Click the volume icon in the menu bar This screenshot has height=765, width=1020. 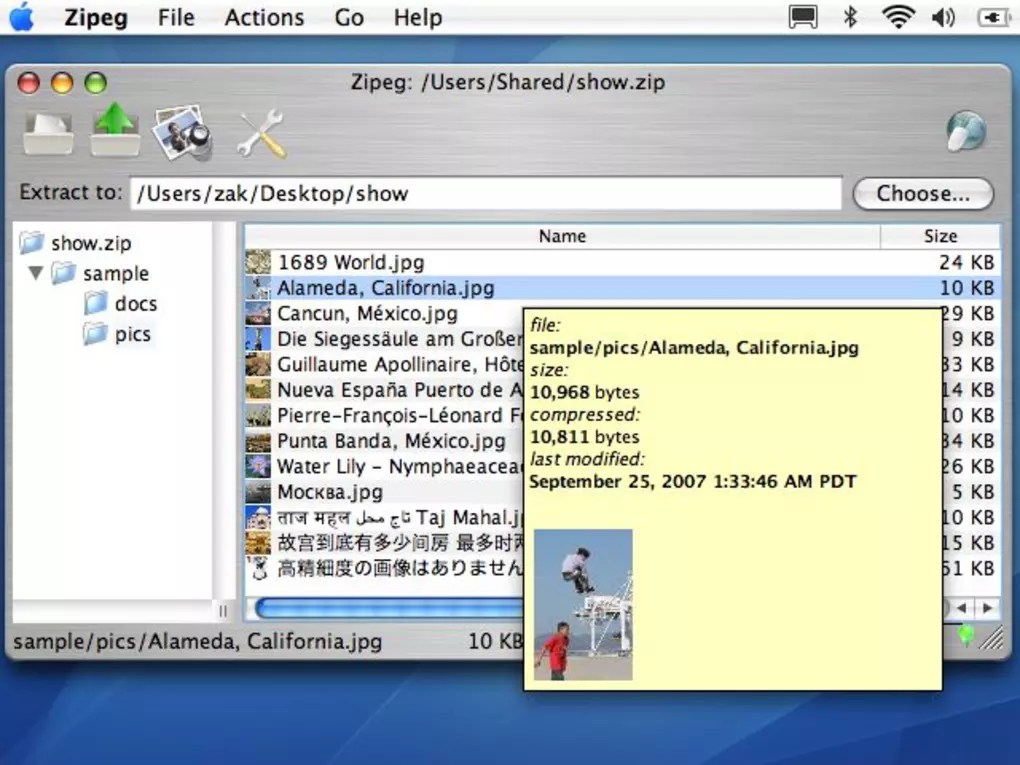click(943, 16)
